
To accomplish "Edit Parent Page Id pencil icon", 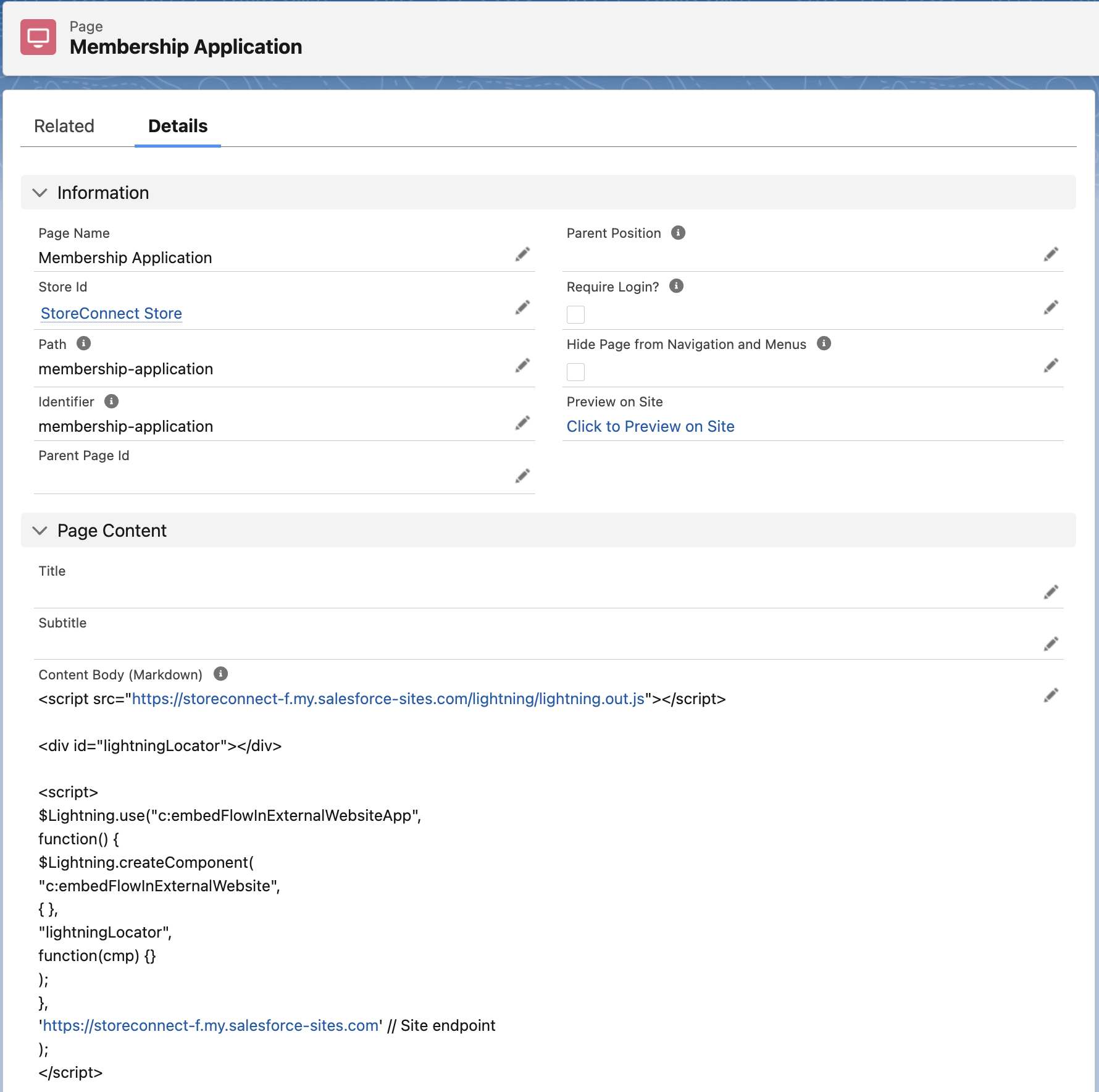I will coord(522,476).
